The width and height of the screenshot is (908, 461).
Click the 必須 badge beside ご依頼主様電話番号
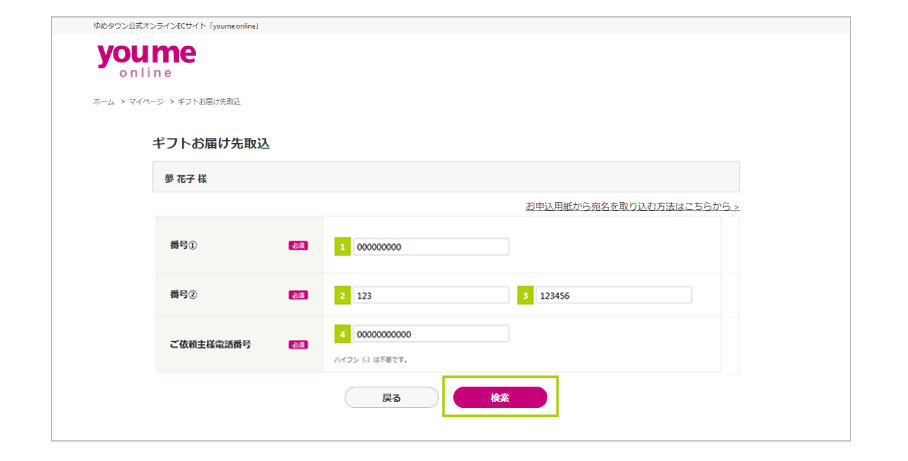point(298,345)
